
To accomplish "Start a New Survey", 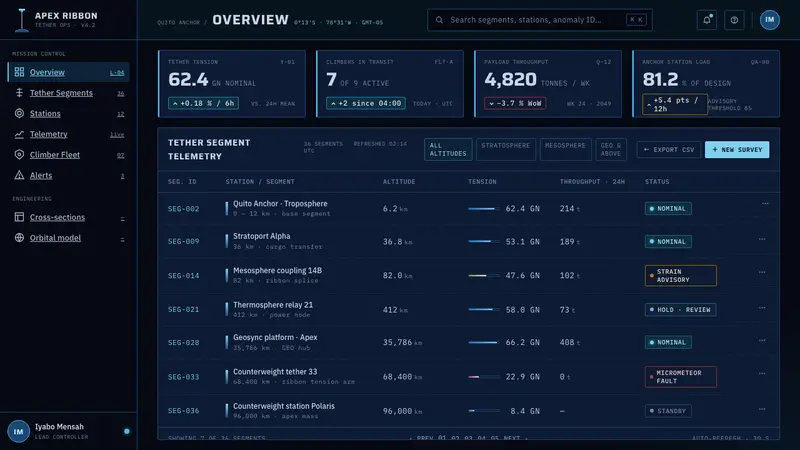I will pos(737,149).
